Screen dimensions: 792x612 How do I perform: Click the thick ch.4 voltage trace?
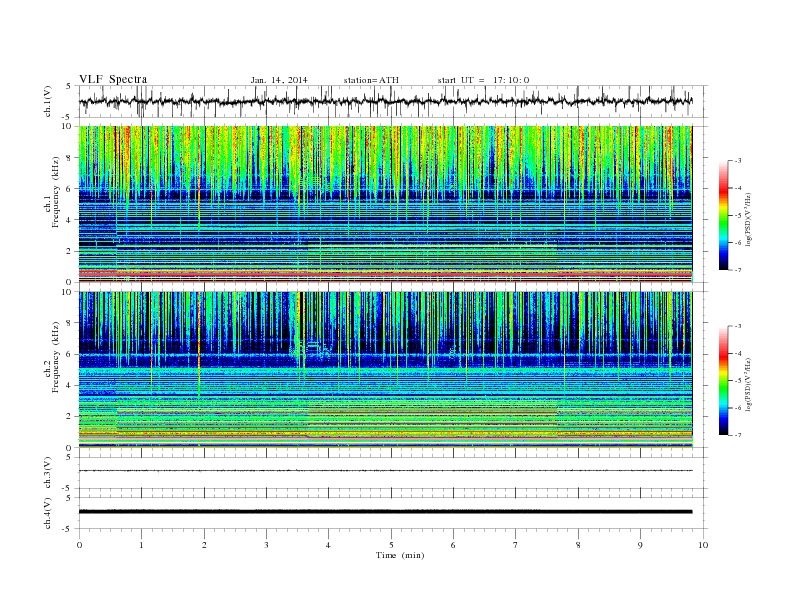(x=386, y=512)
